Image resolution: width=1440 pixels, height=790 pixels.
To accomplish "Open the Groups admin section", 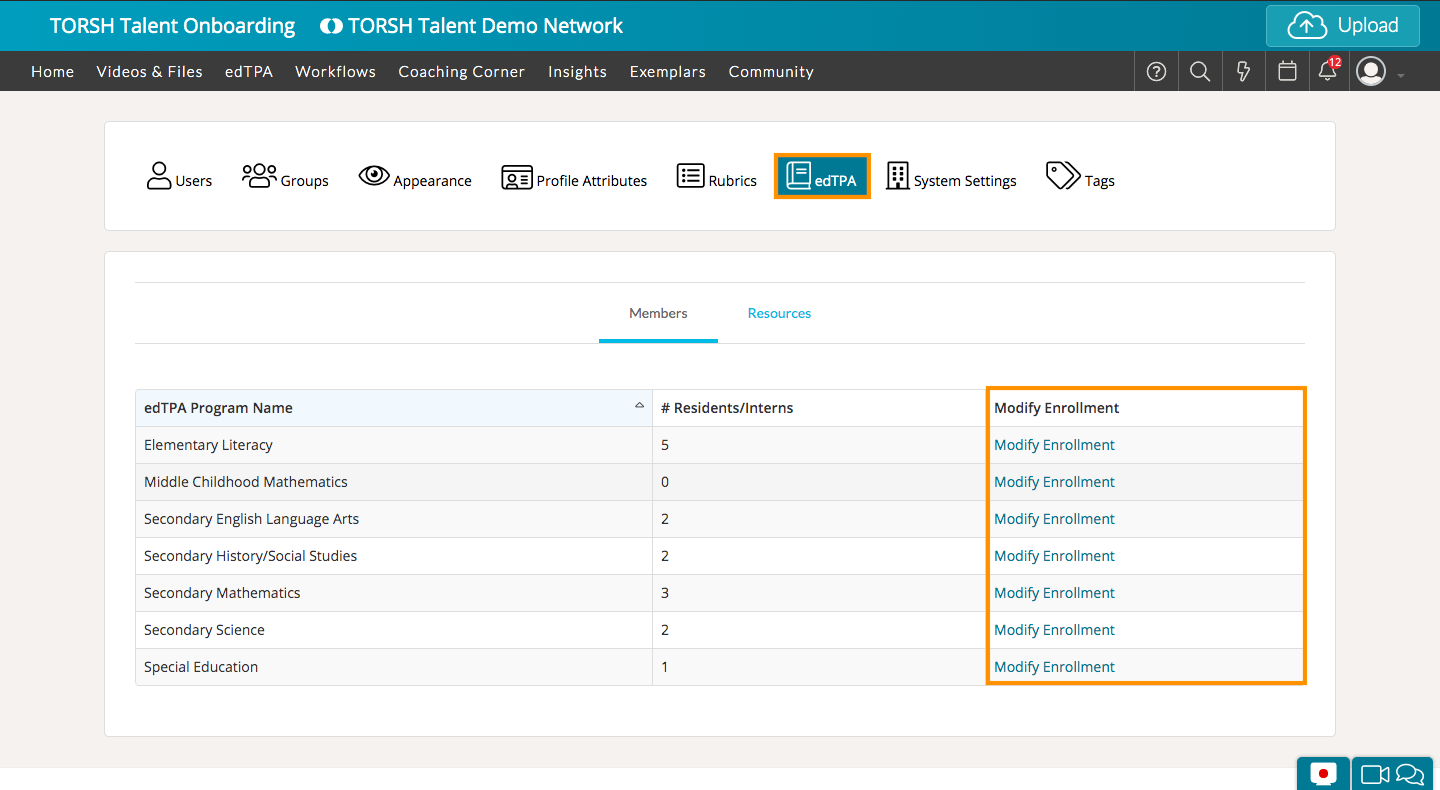I will pyautogui.click(x=285, y=177).
